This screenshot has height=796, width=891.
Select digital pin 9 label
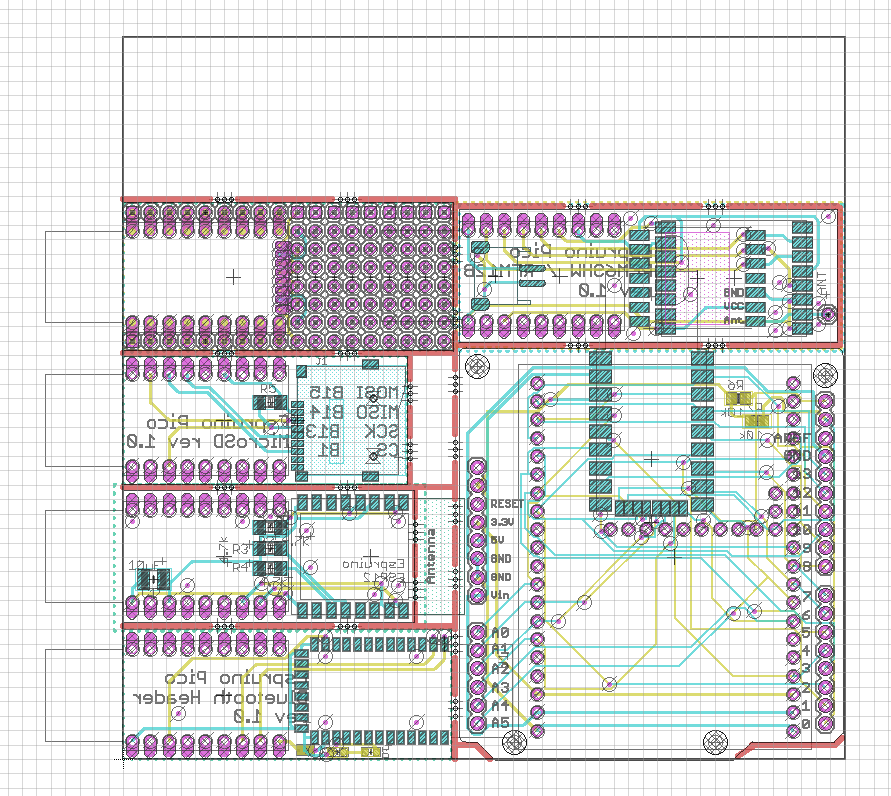pyautogui.click(x=805, y=548)
